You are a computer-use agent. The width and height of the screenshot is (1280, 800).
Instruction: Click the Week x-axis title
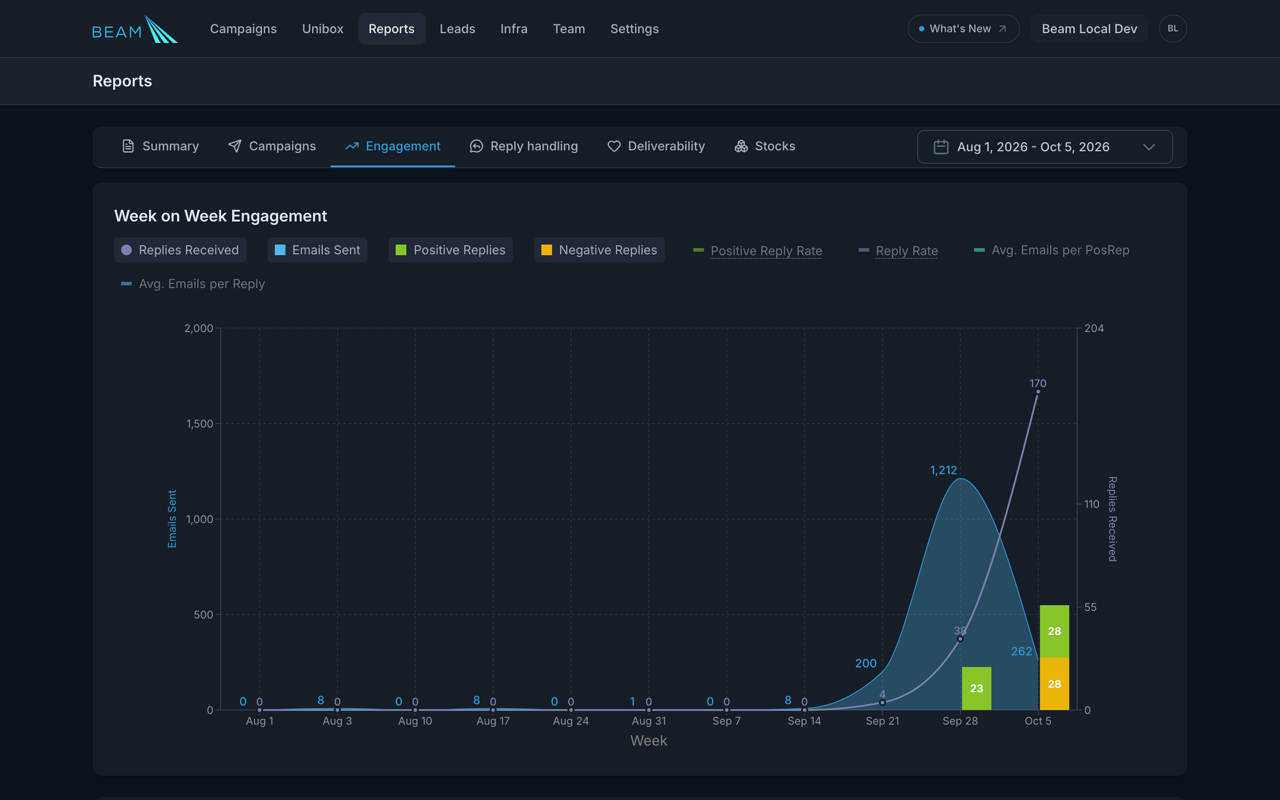point(648,741)
